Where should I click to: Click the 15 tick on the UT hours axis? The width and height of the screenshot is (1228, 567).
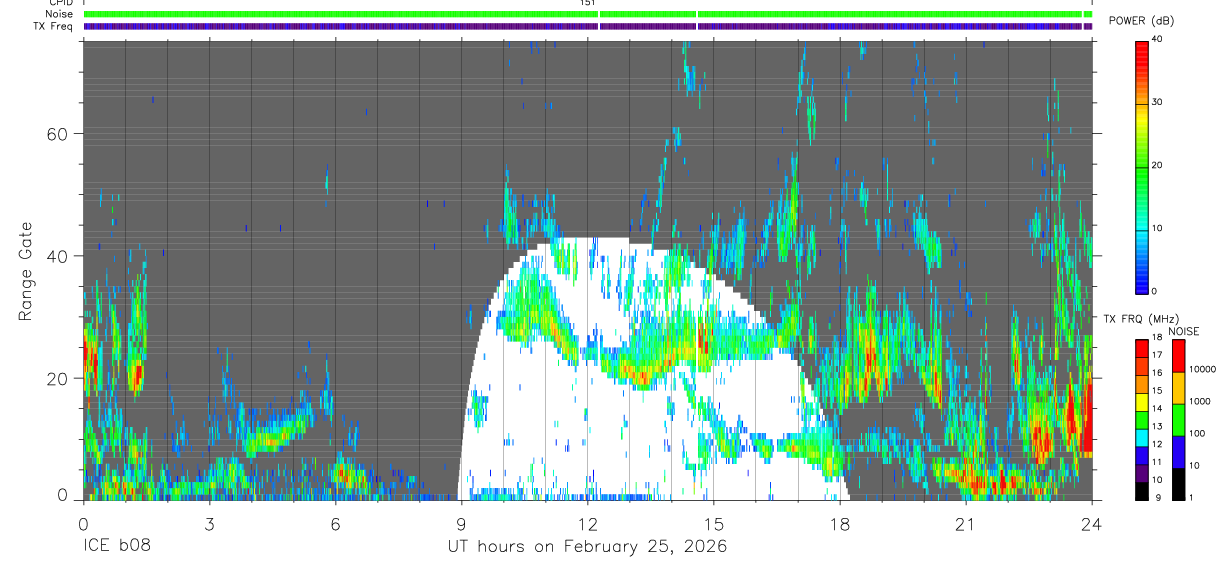(x=714, y=523)
